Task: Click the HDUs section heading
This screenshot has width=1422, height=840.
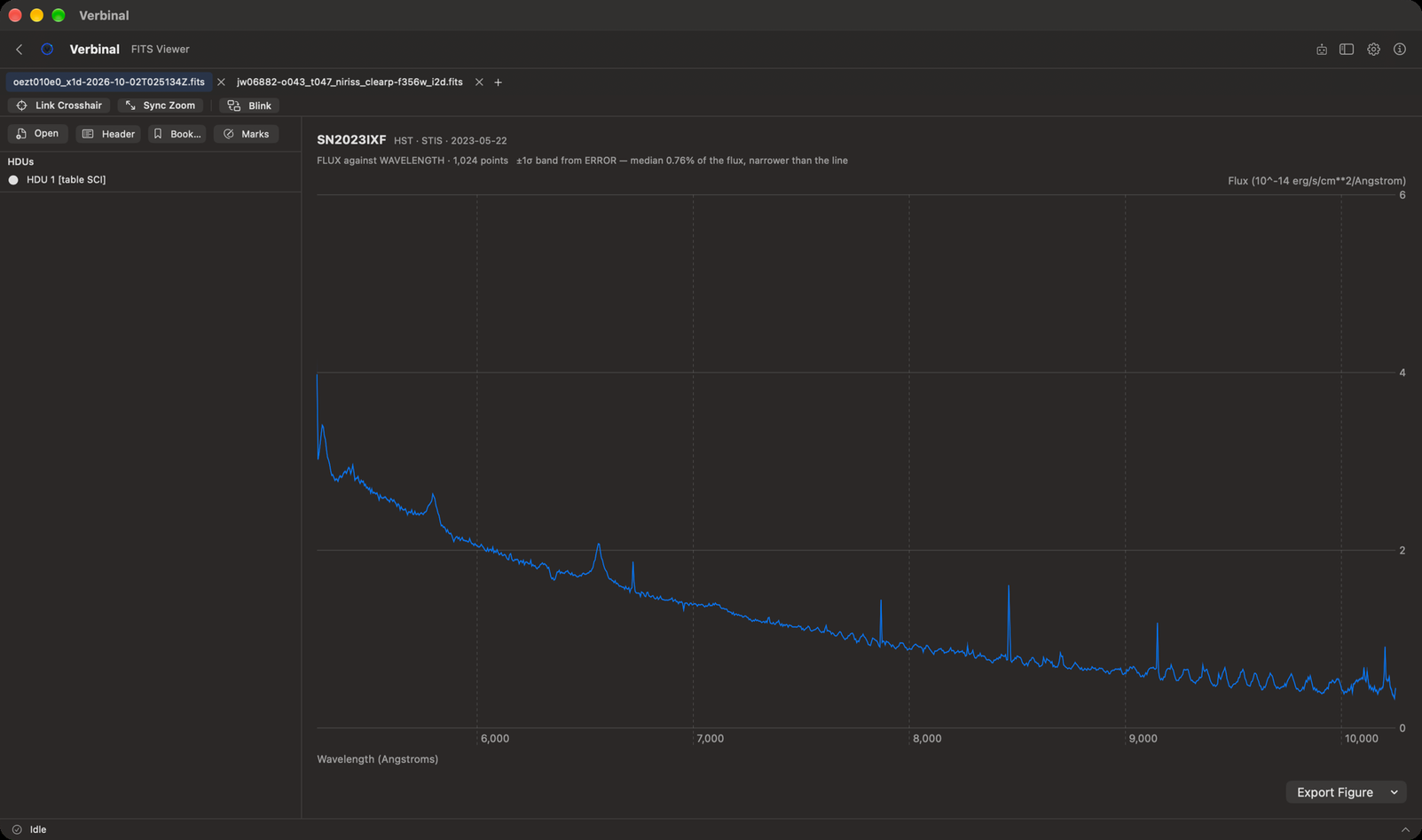Action: point(20,162)
